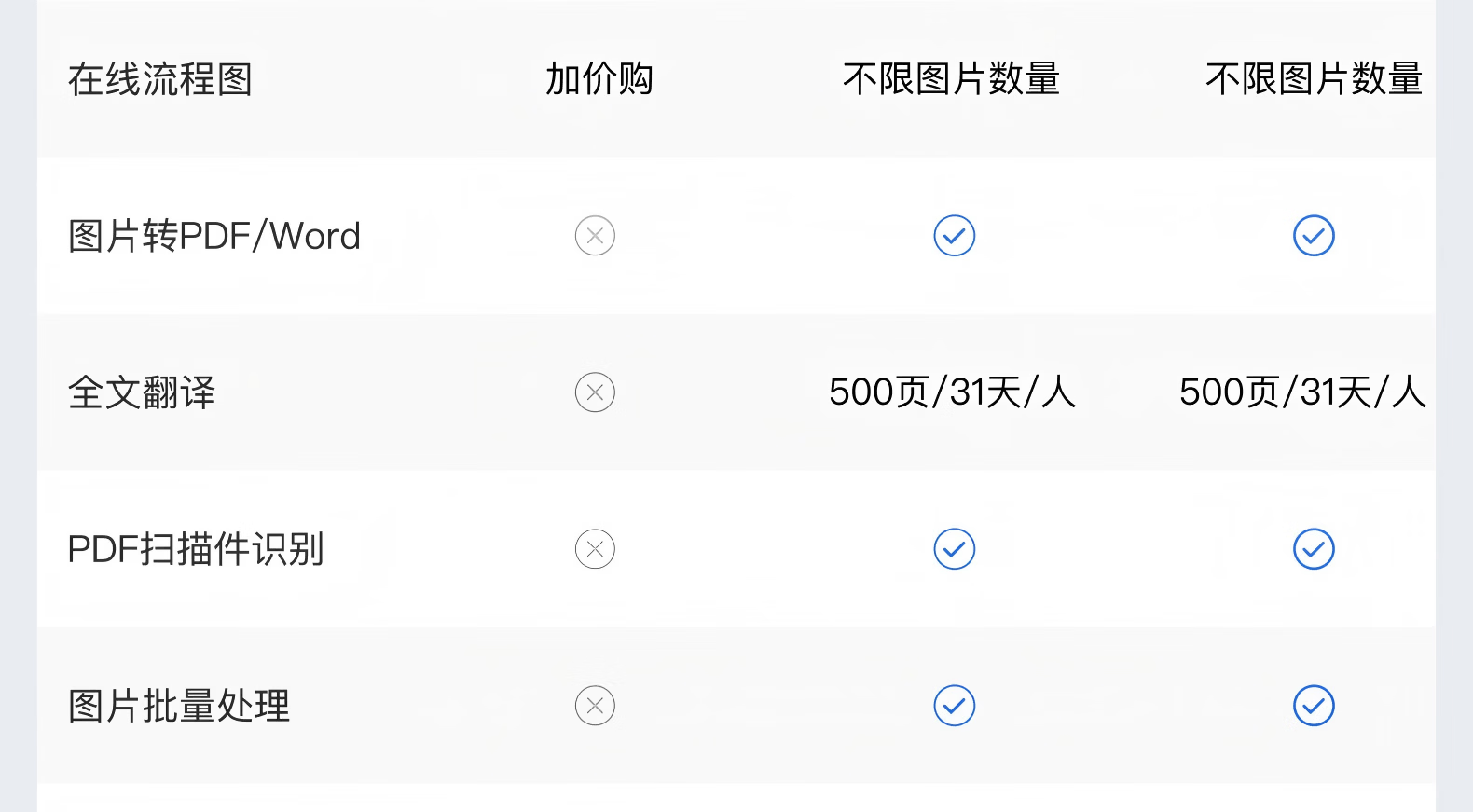Image resolution: width=1473 pixels, height=812 pixels.
Task: Click the rightmost 500页/31天/人 quota text
Action: pos(1302,392)
